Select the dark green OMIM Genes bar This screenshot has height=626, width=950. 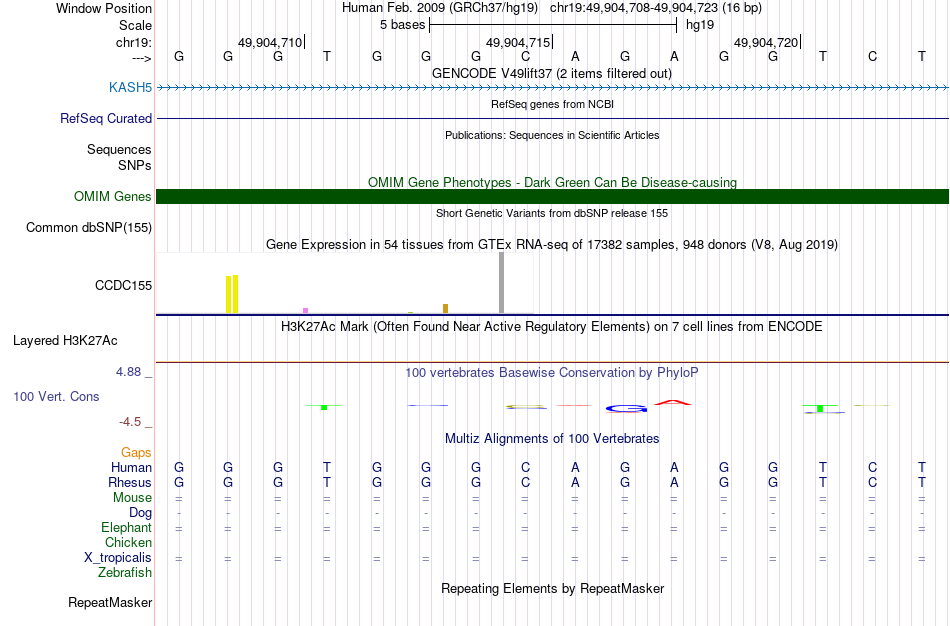[553, 196]
